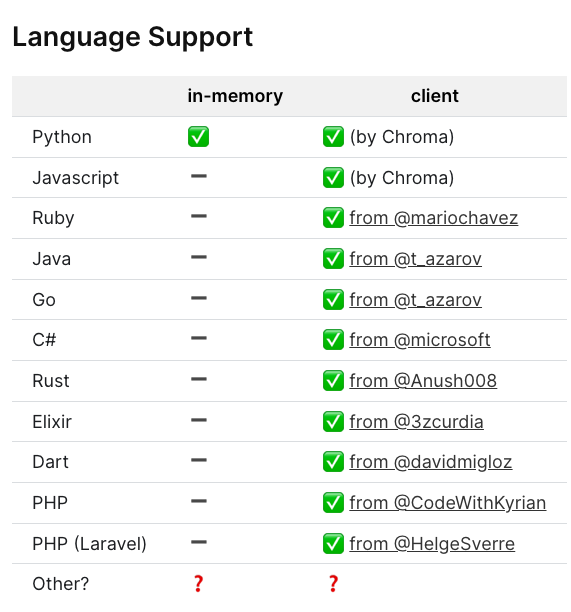Click the Java client green check mark
This screenshot has width=571, height=612.
tap(333, 258)
